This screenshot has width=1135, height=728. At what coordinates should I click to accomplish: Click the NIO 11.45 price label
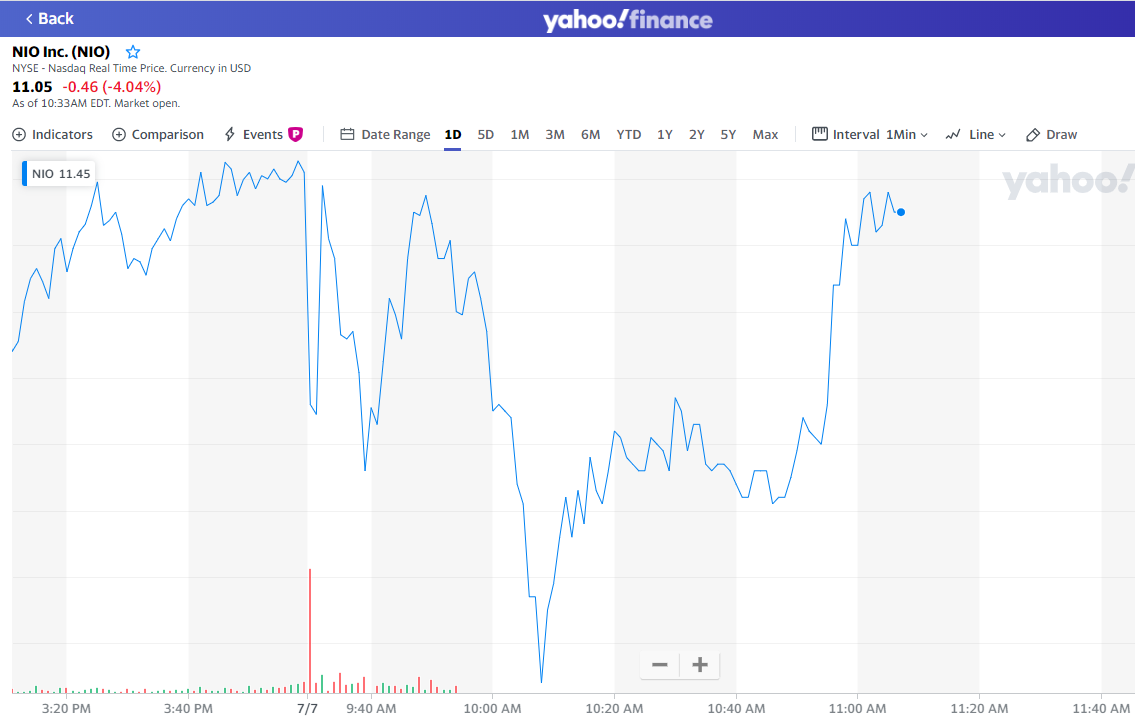tap(60, 173)
